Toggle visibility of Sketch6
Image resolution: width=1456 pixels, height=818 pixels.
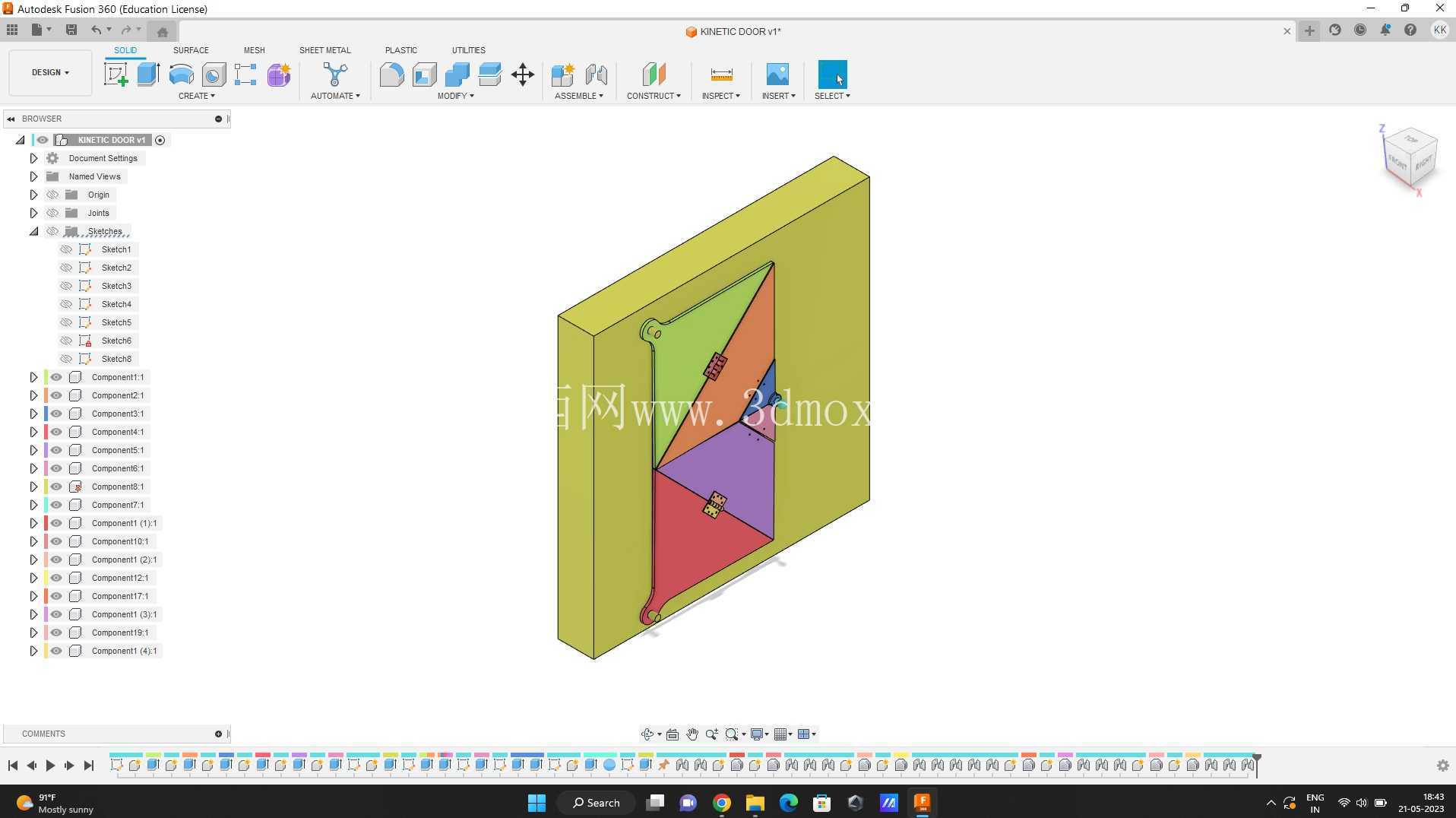click(x=66, y=341)
